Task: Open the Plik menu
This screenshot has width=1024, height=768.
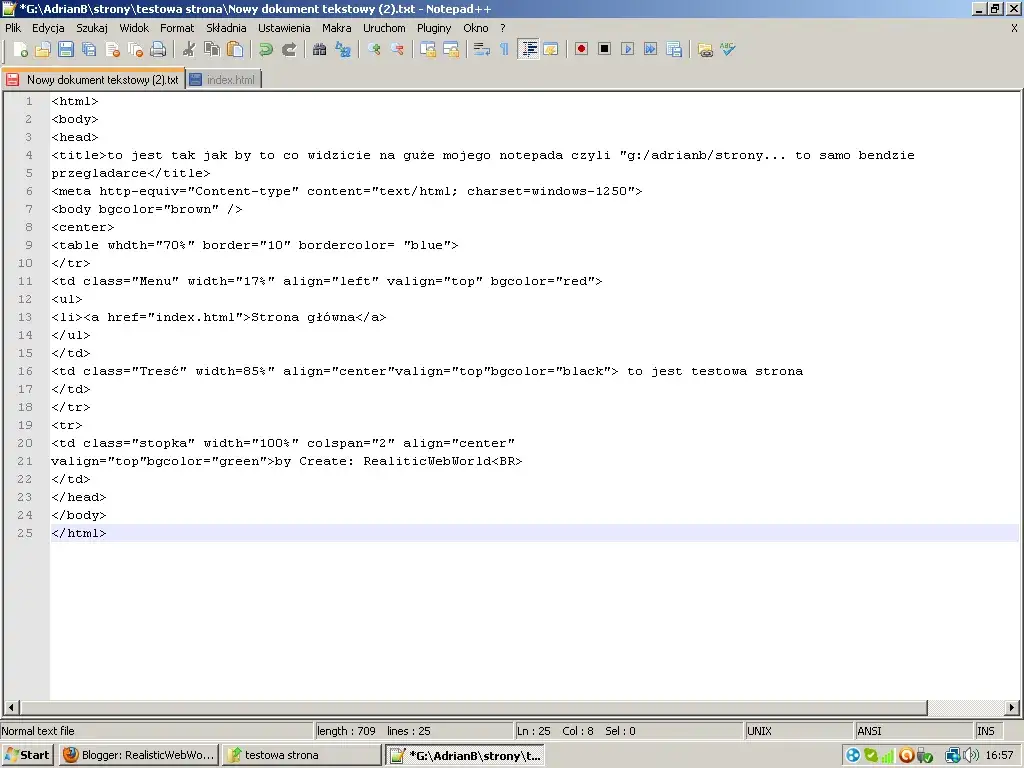Action: tap(13, 28)
